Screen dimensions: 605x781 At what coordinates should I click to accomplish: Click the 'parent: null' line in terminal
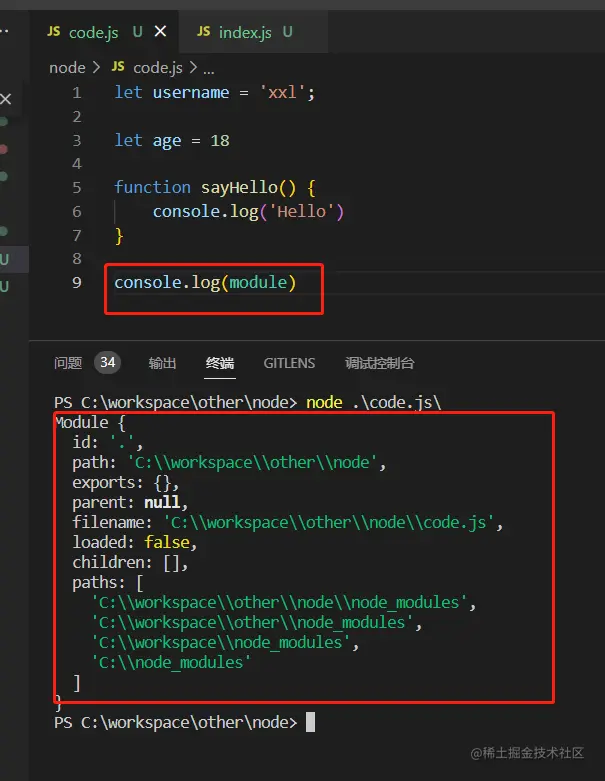[x=130, y=502]
